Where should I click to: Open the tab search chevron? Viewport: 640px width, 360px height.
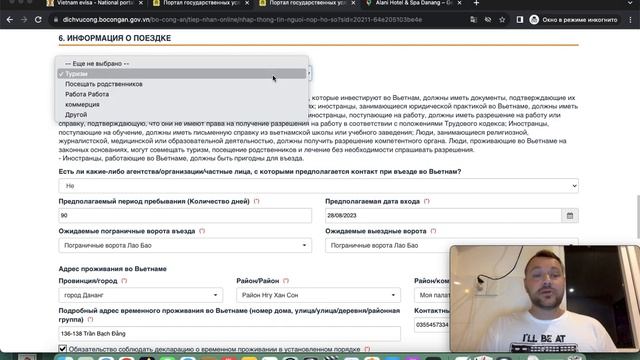[x=631, y=3]
